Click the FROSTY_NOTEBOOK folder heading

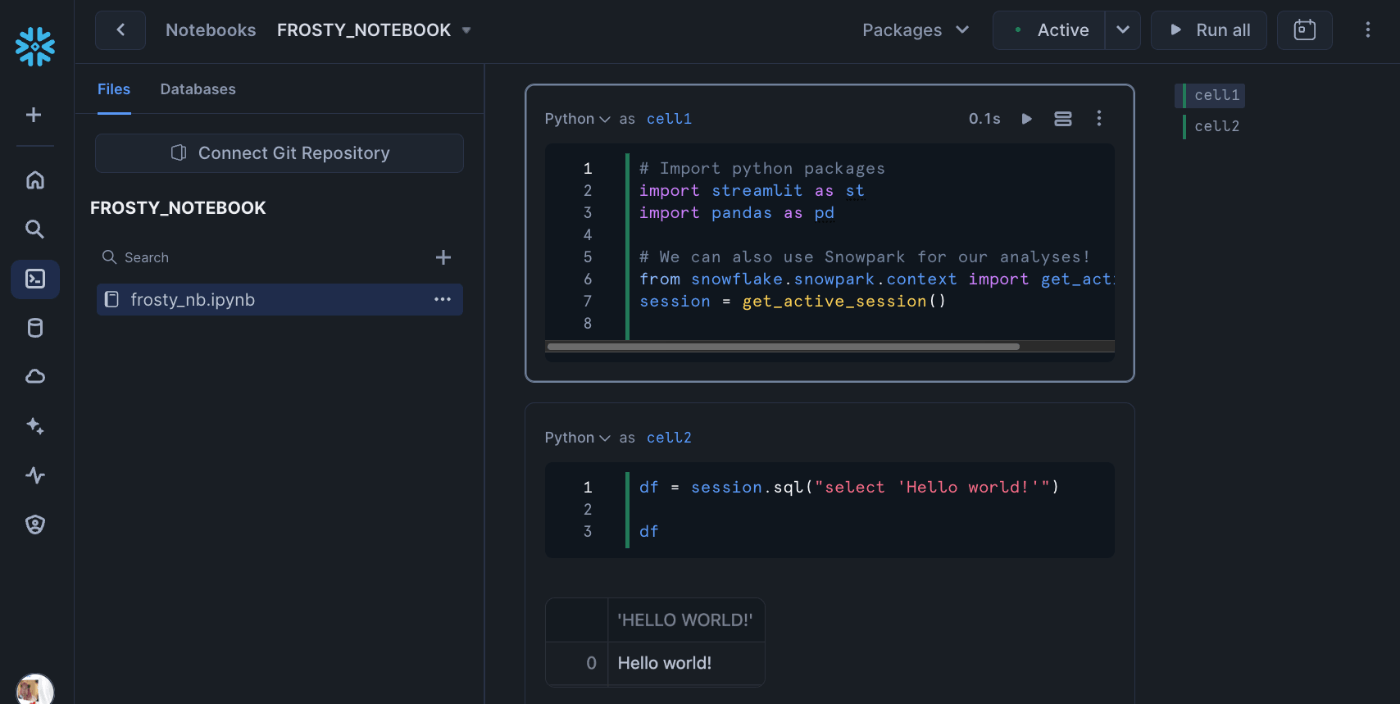[x=178, y=208]
